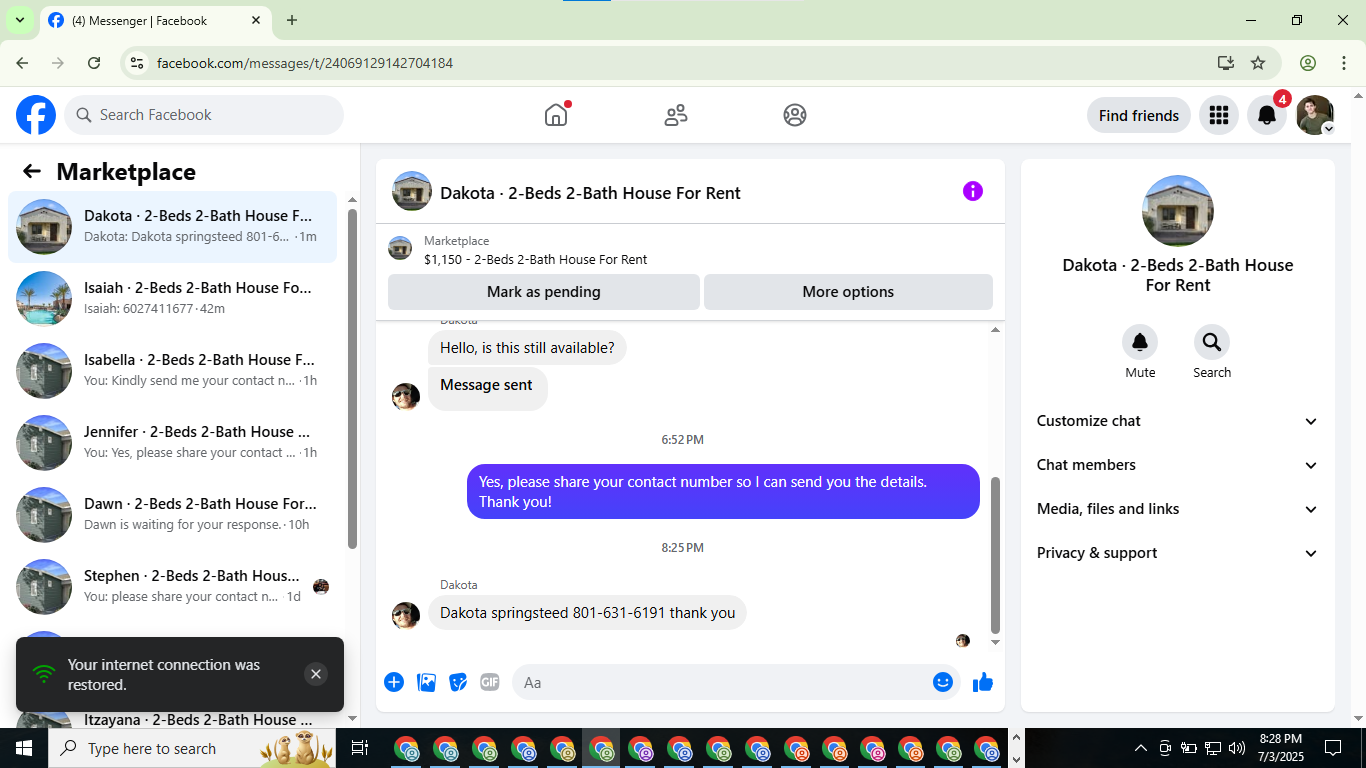Open Task View on the taskbar

[360, 748]
